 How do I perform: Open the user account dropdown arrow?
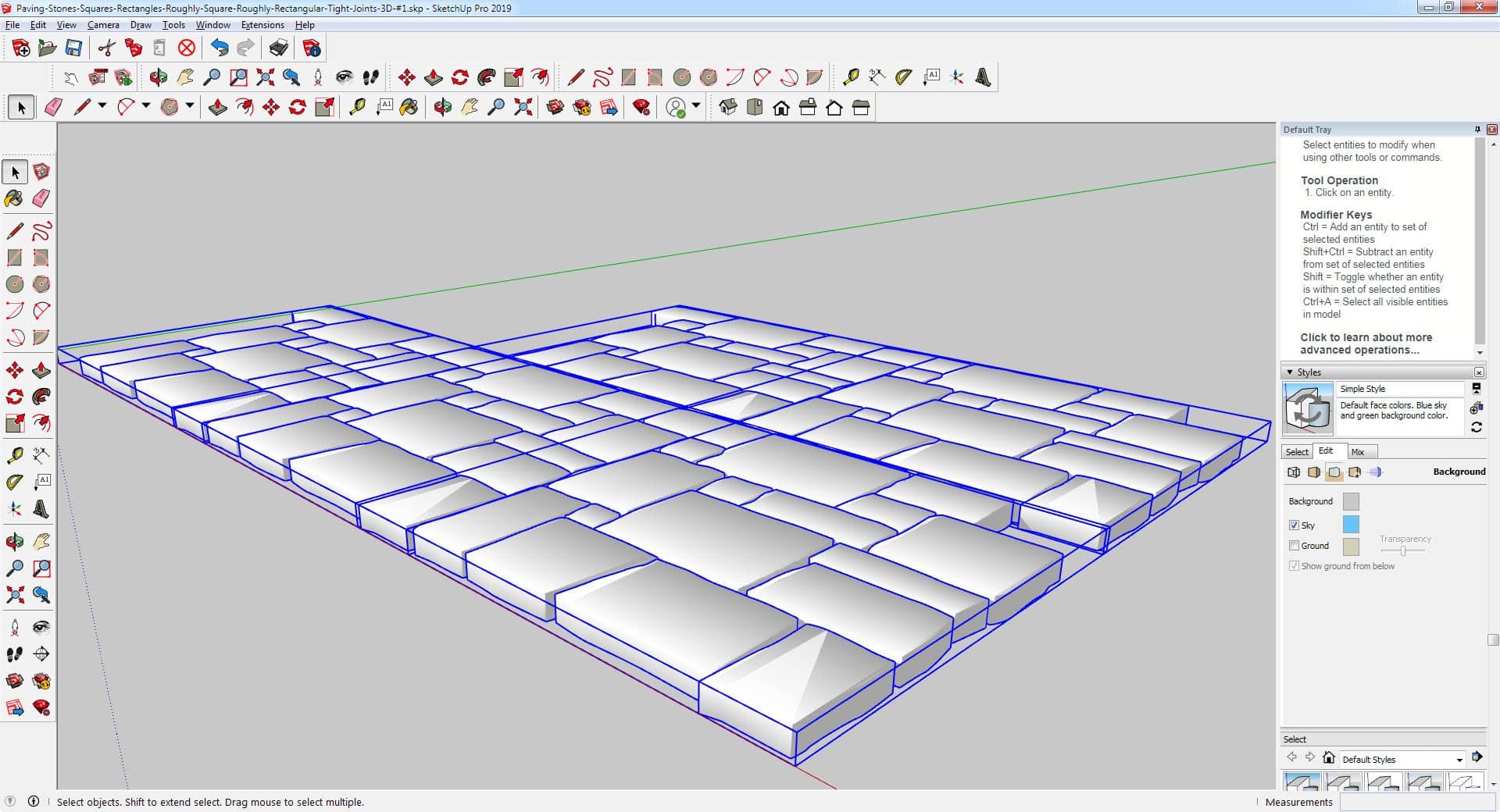[696, 105]
